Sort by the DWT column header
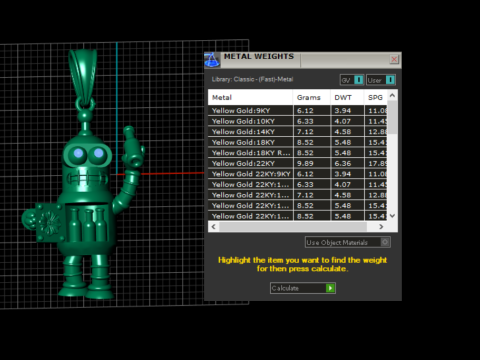Image resolution: width=480 pixels, height=360 pixels. pos(347,98)
